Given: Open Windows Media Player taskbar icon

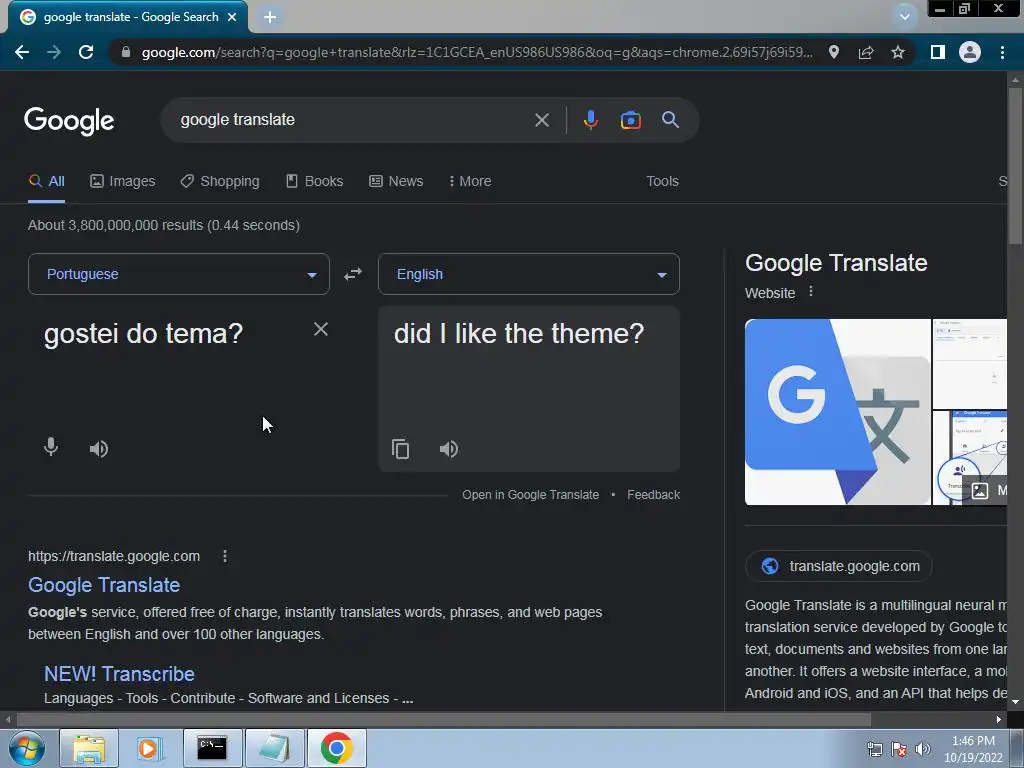Looking at the screenshot, I should click(150, 748).
